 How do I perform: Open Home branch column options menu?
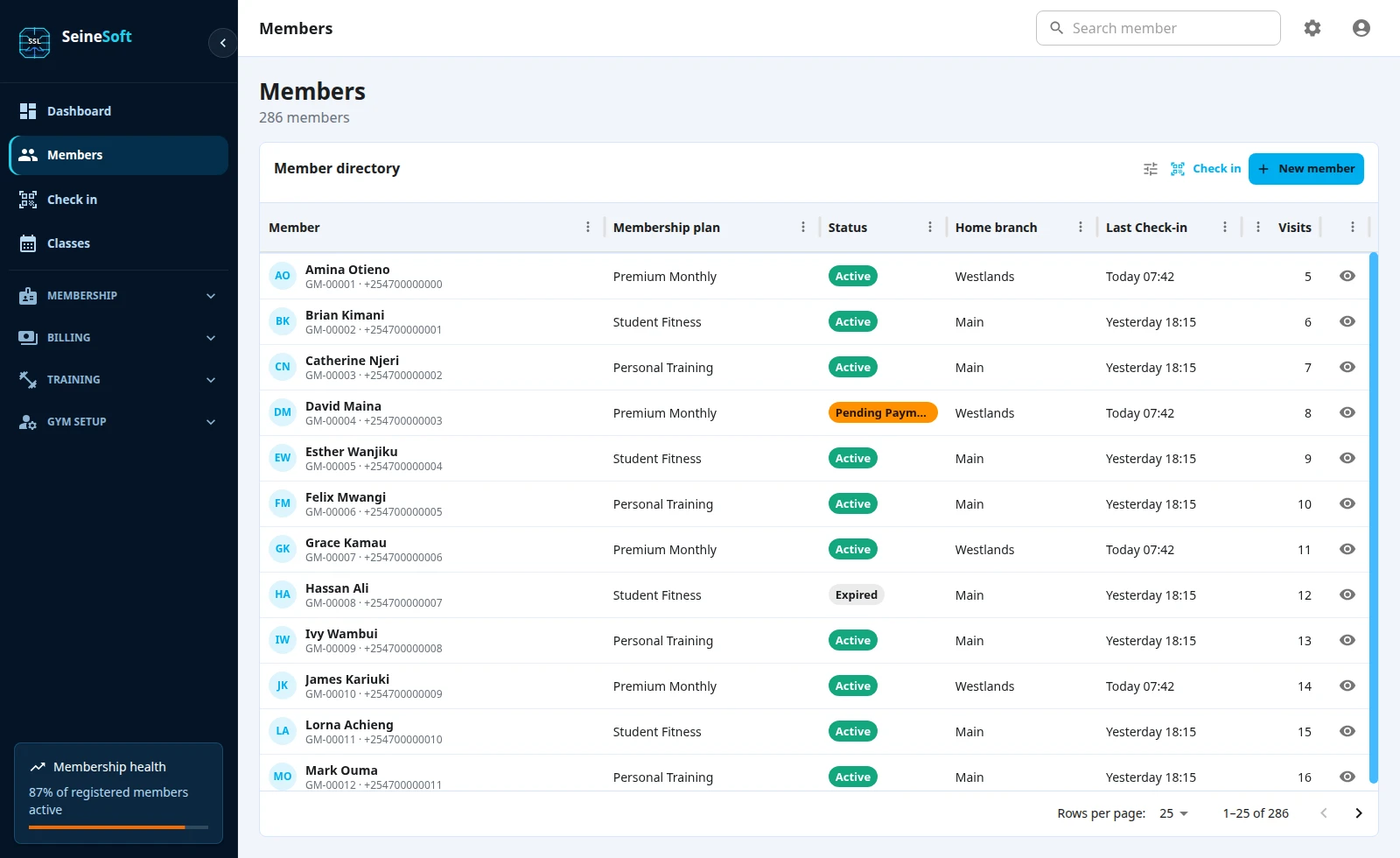pyautogui.click(x=1081, y=228)
